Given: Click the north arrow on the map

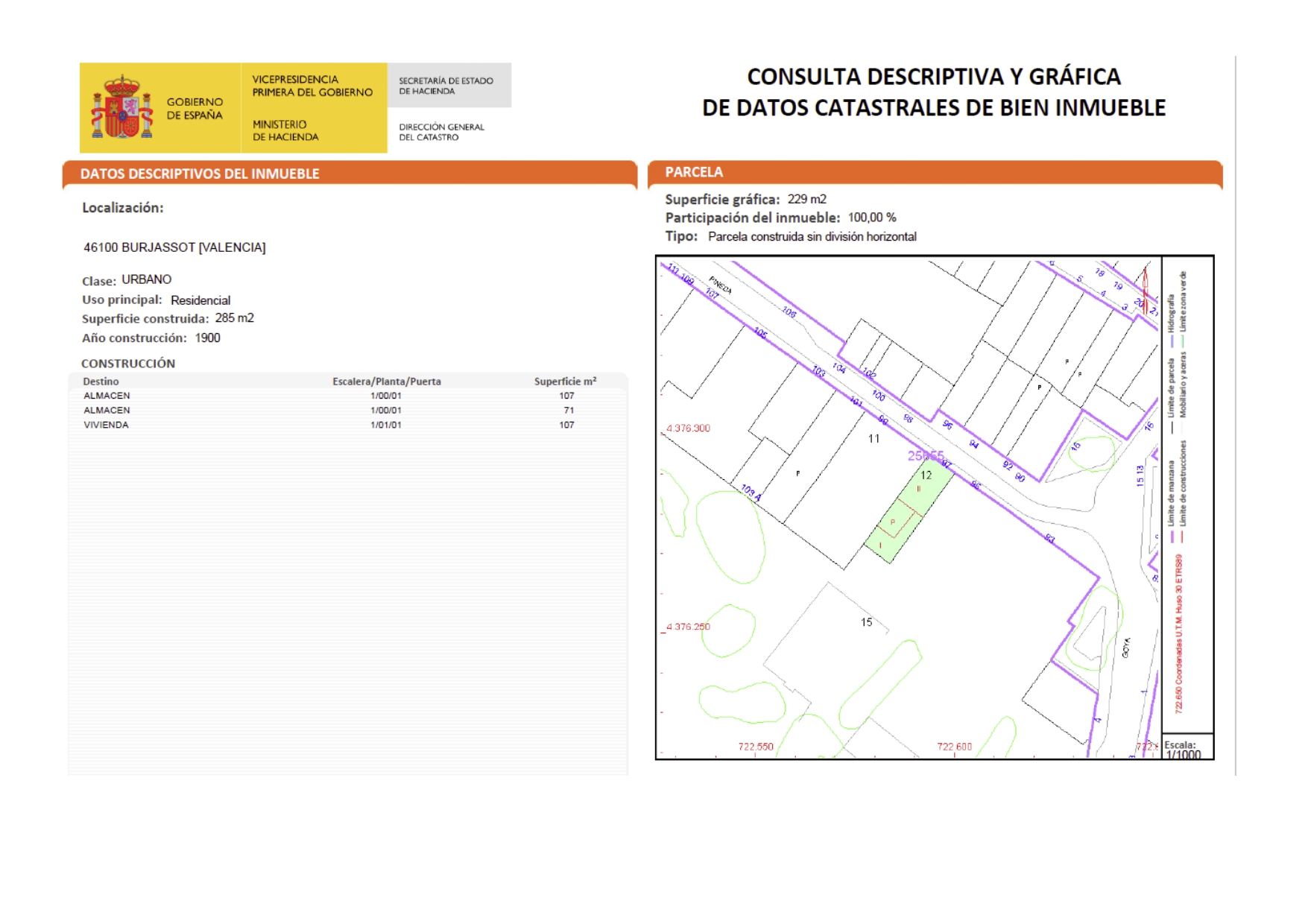Looking at the screenshot, I should point(1146,288).
